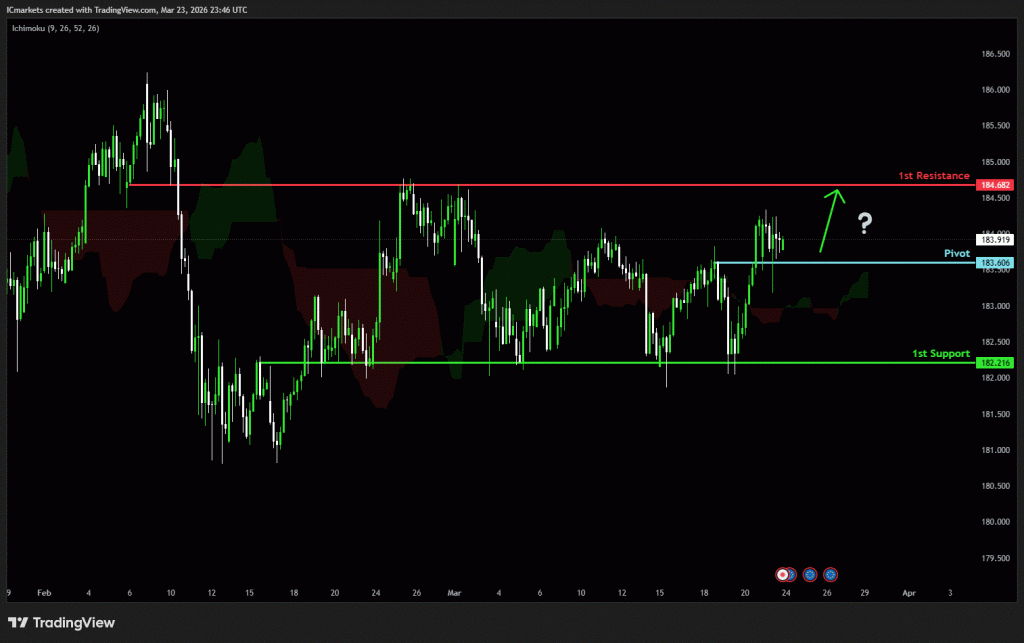The width and height of the screenshot is (1024, 643).
Task: Click the last EU flag event icon
Action: point(830,575)
